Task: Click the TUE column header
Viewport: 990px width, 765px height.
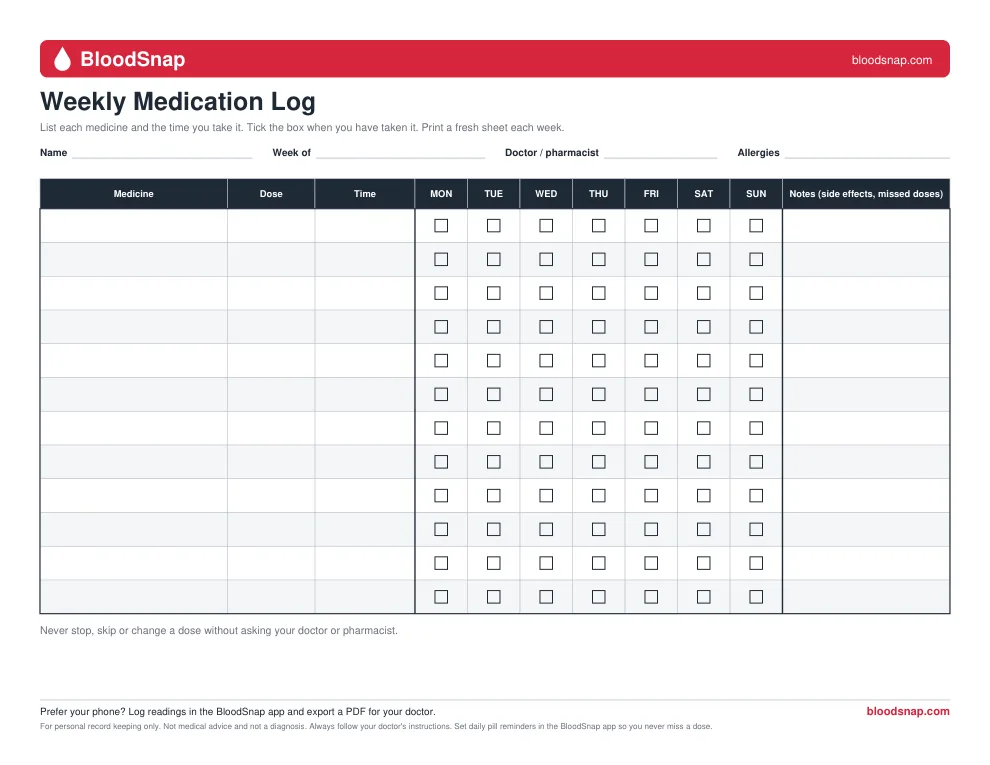Action: pos(494,194)
